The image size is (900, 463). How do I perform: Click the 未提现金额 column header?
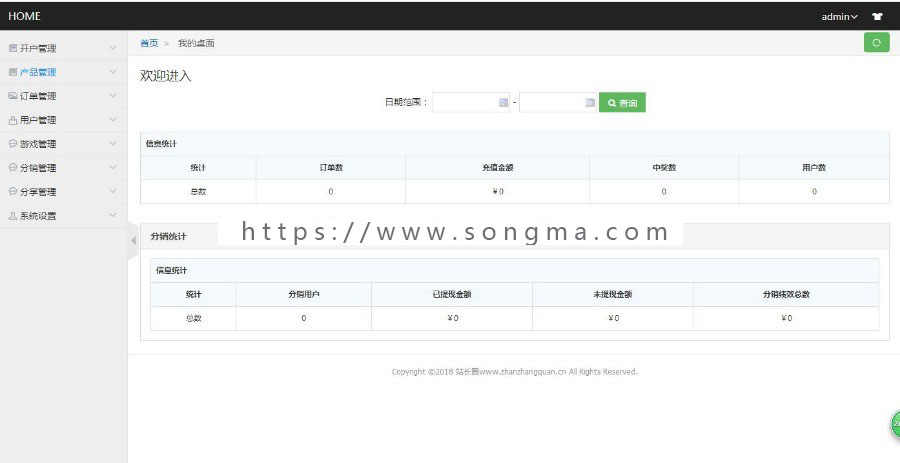coord(613,294)
